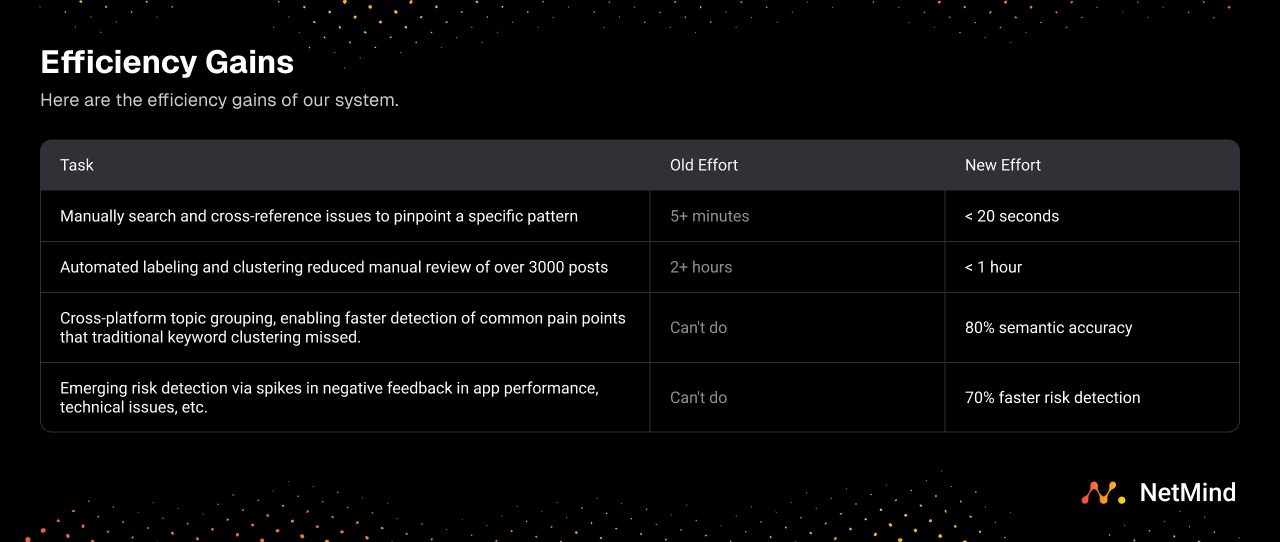Click the "70% faster risk detection" cell
This screenshot has height=542, width=1280.
(1052, 398)
